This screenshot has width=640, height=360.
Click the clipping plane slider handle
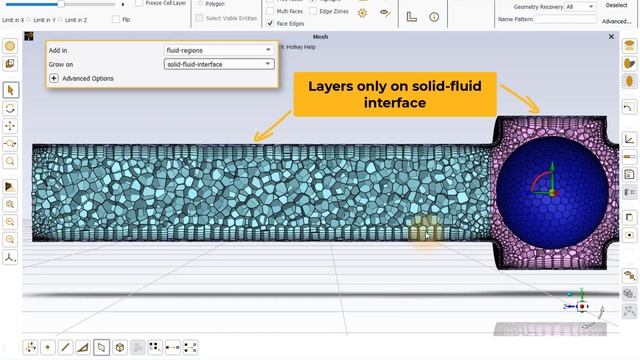coord(61,4)
